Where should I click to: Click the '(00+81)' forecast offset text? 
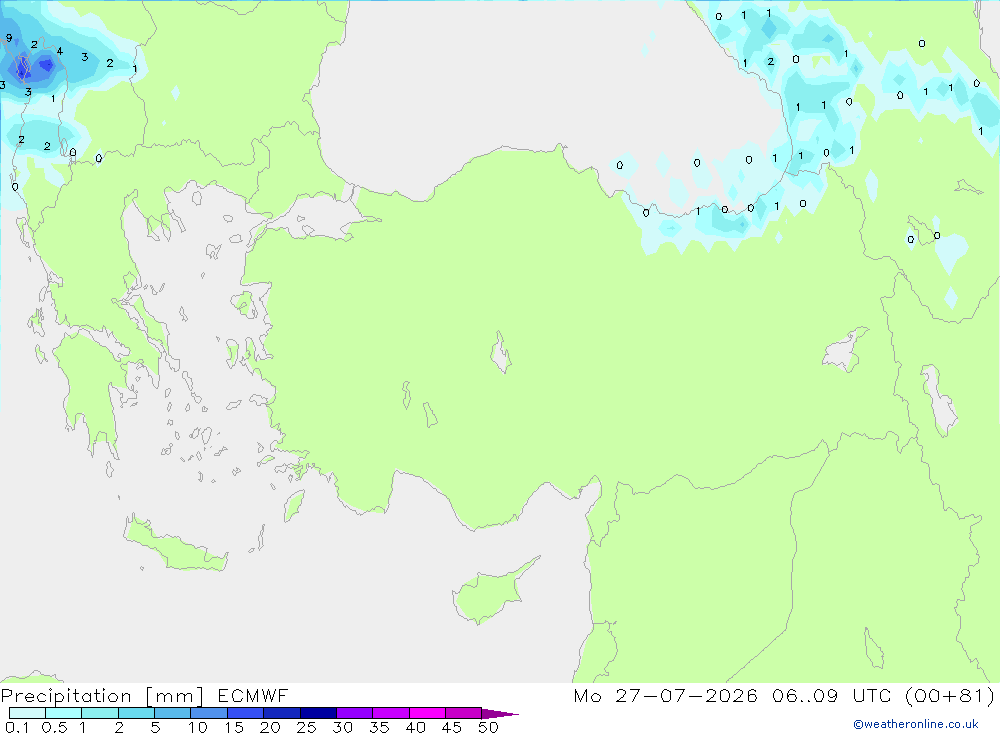tap(950, 695)
